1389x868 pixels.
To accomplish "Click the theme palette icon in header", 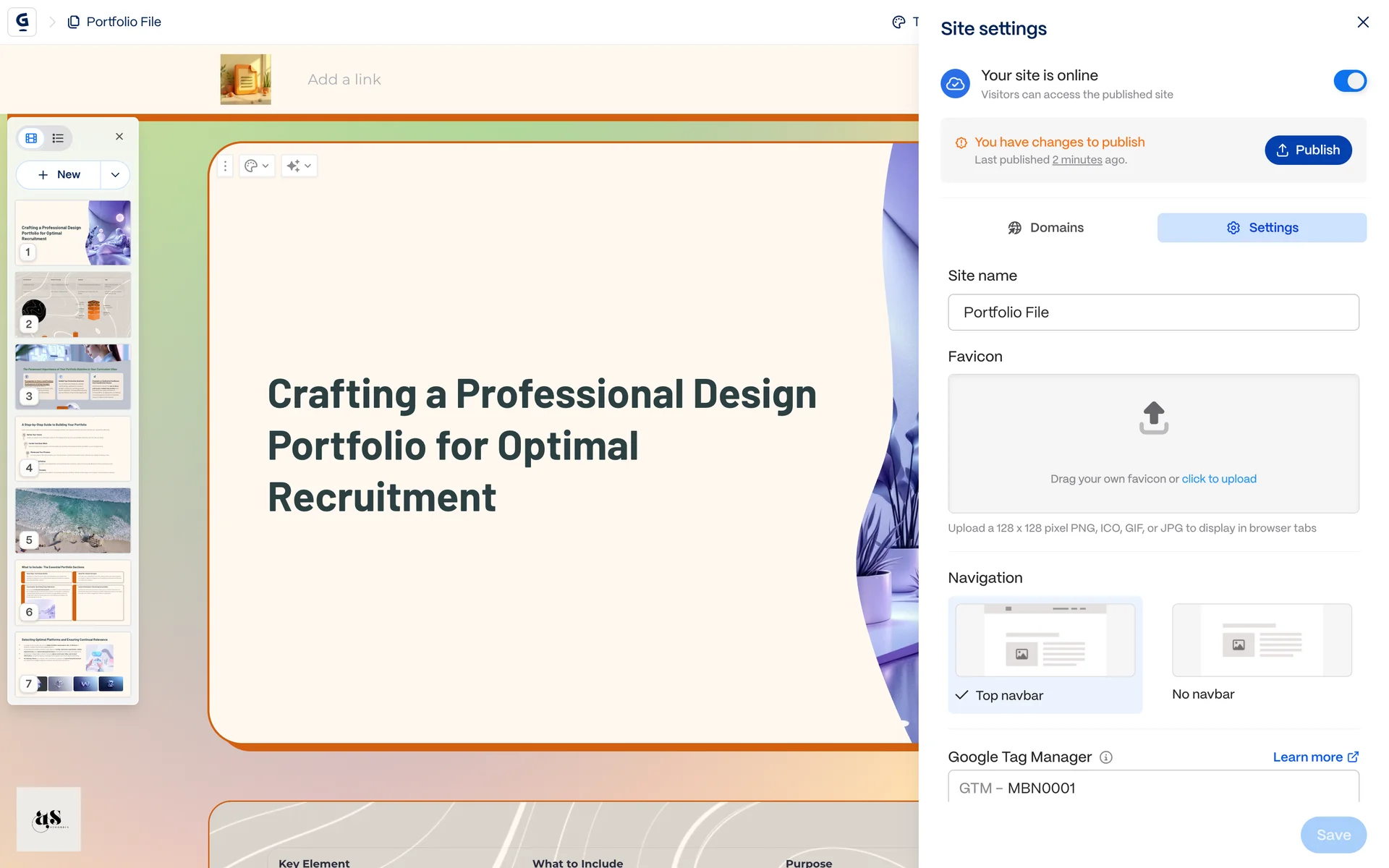I will click(x=899, y=22).
